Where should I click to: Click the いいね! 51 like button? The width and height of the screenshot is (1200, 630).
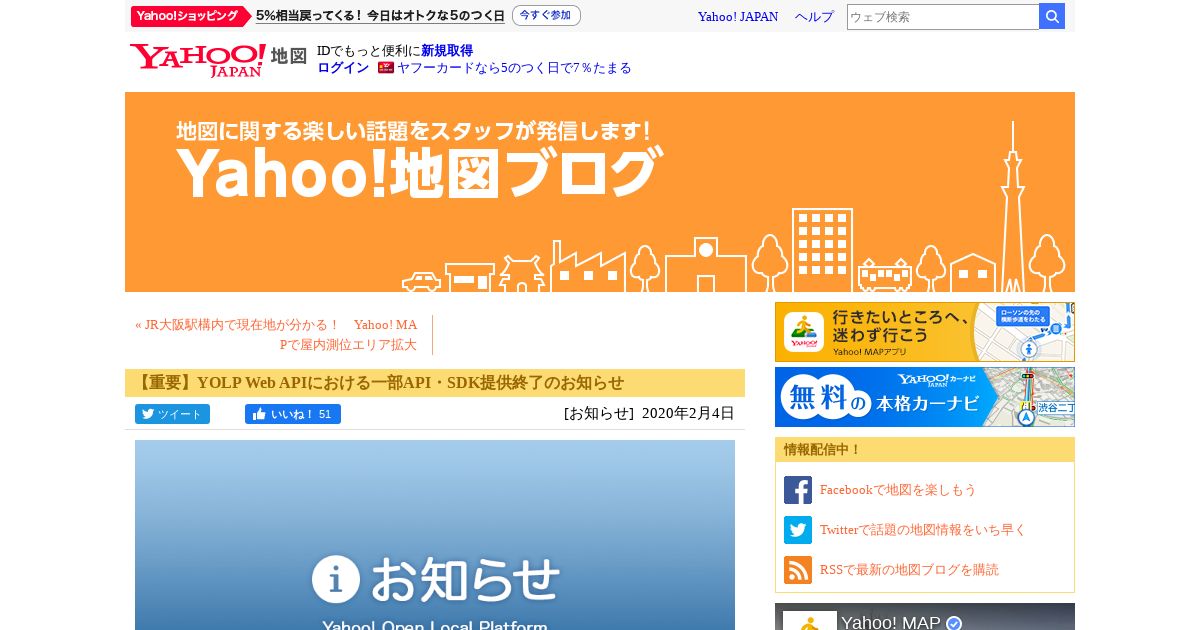coord(293,414)
